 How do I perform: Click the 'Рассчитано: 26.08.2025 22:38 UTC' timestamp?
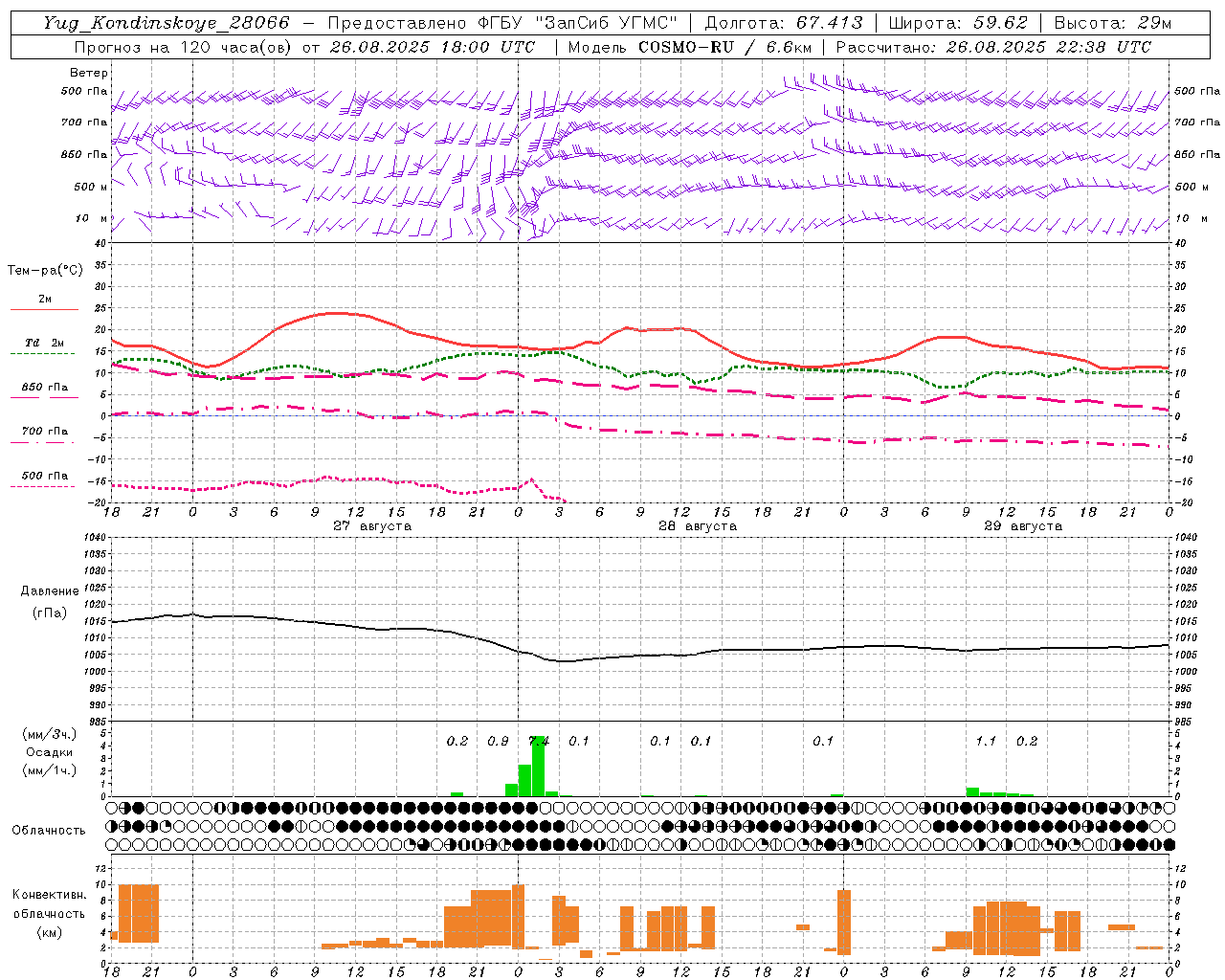[993, 47]
